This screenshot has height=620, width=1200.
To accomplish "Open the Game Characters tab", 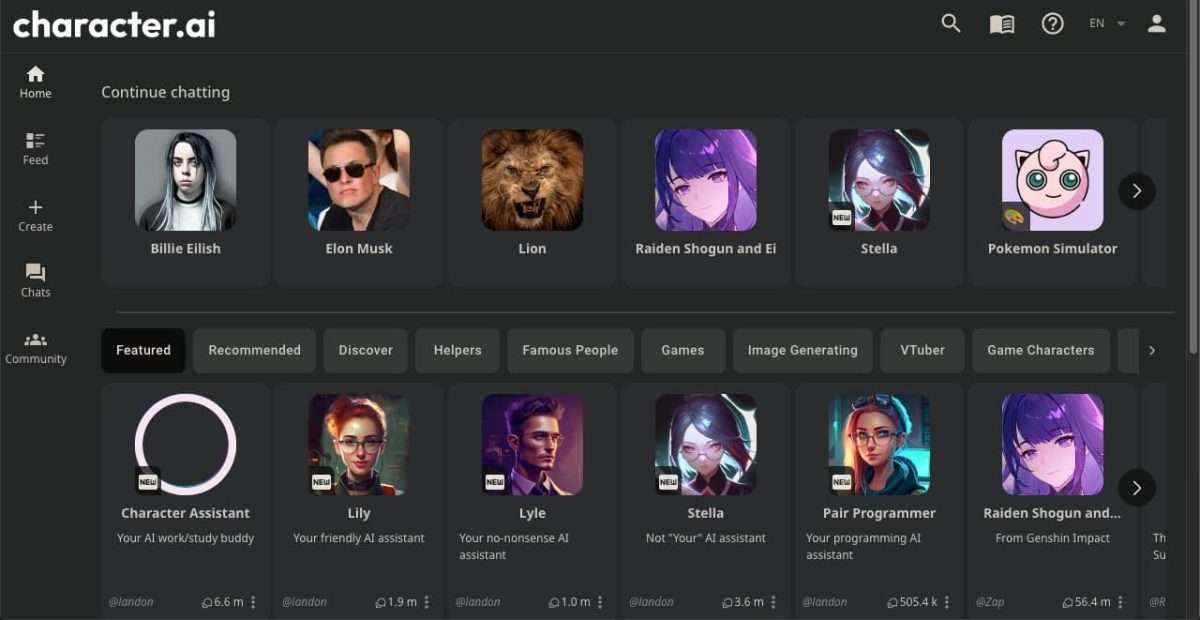I will 1041,351.
